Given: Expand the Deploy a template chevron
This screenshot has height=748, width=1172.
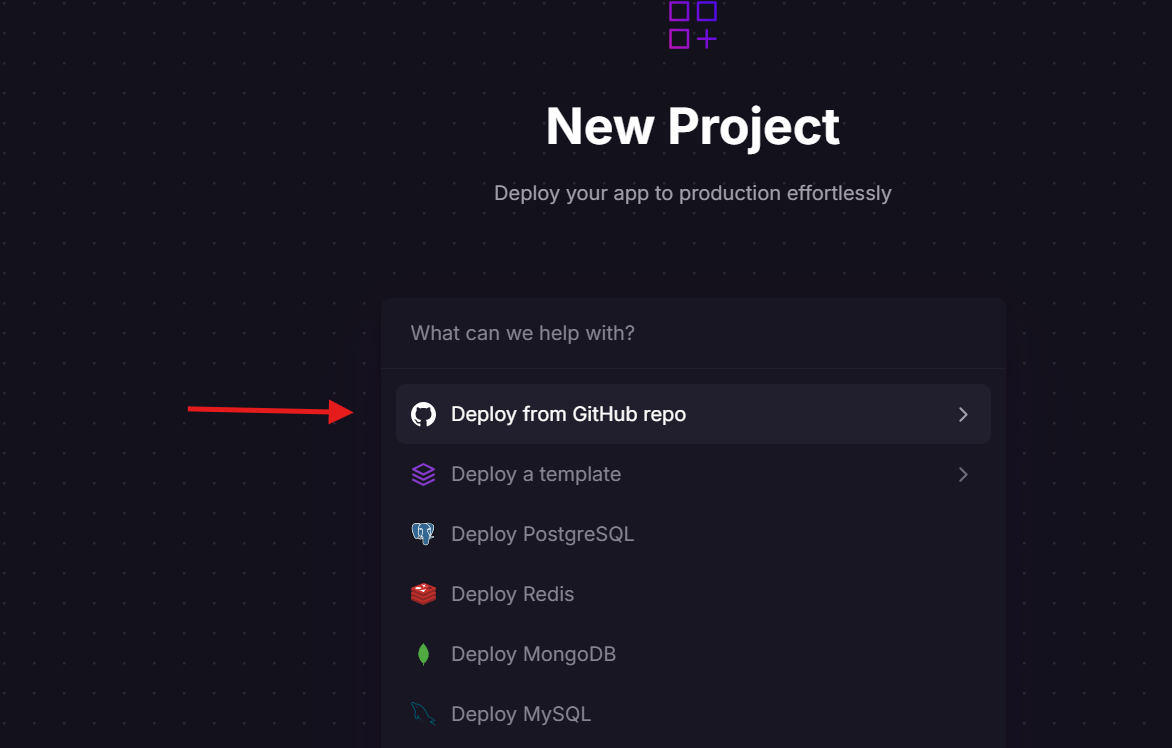Looking at the screenshot, I should pos(963,475).
